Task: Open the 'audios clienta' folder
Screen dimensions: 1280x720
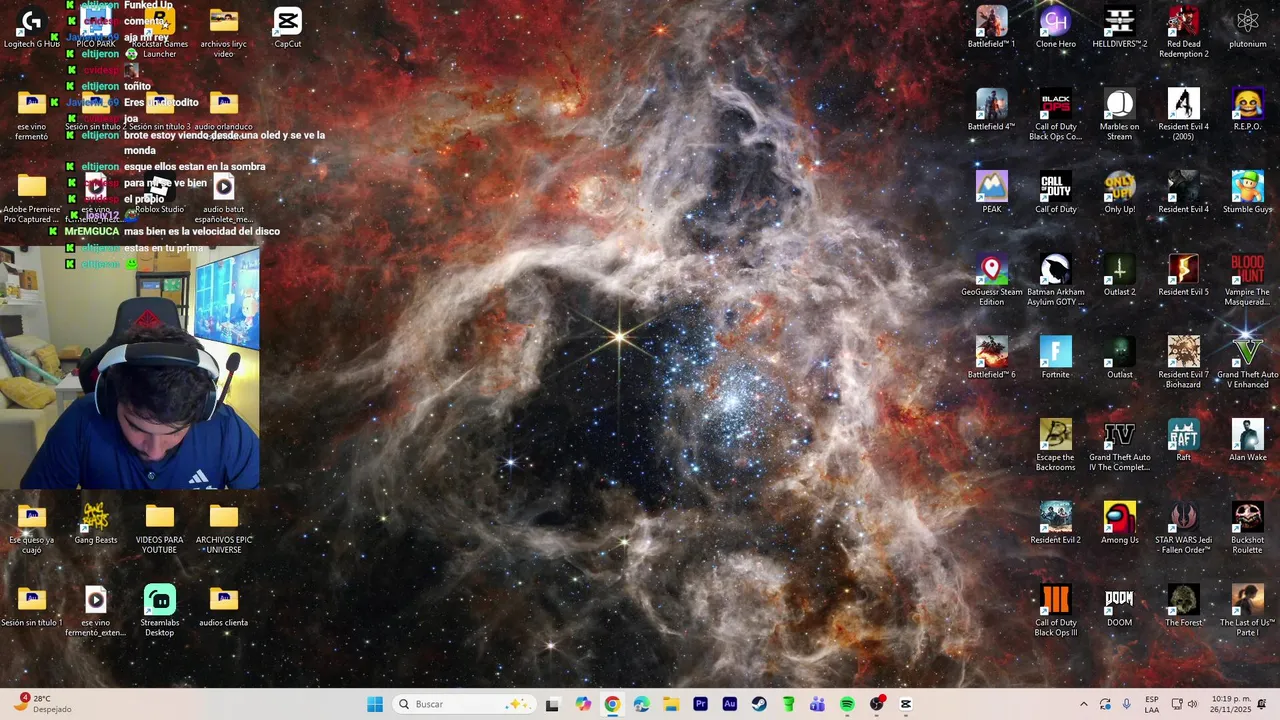Action: click(x=224, y=606)
